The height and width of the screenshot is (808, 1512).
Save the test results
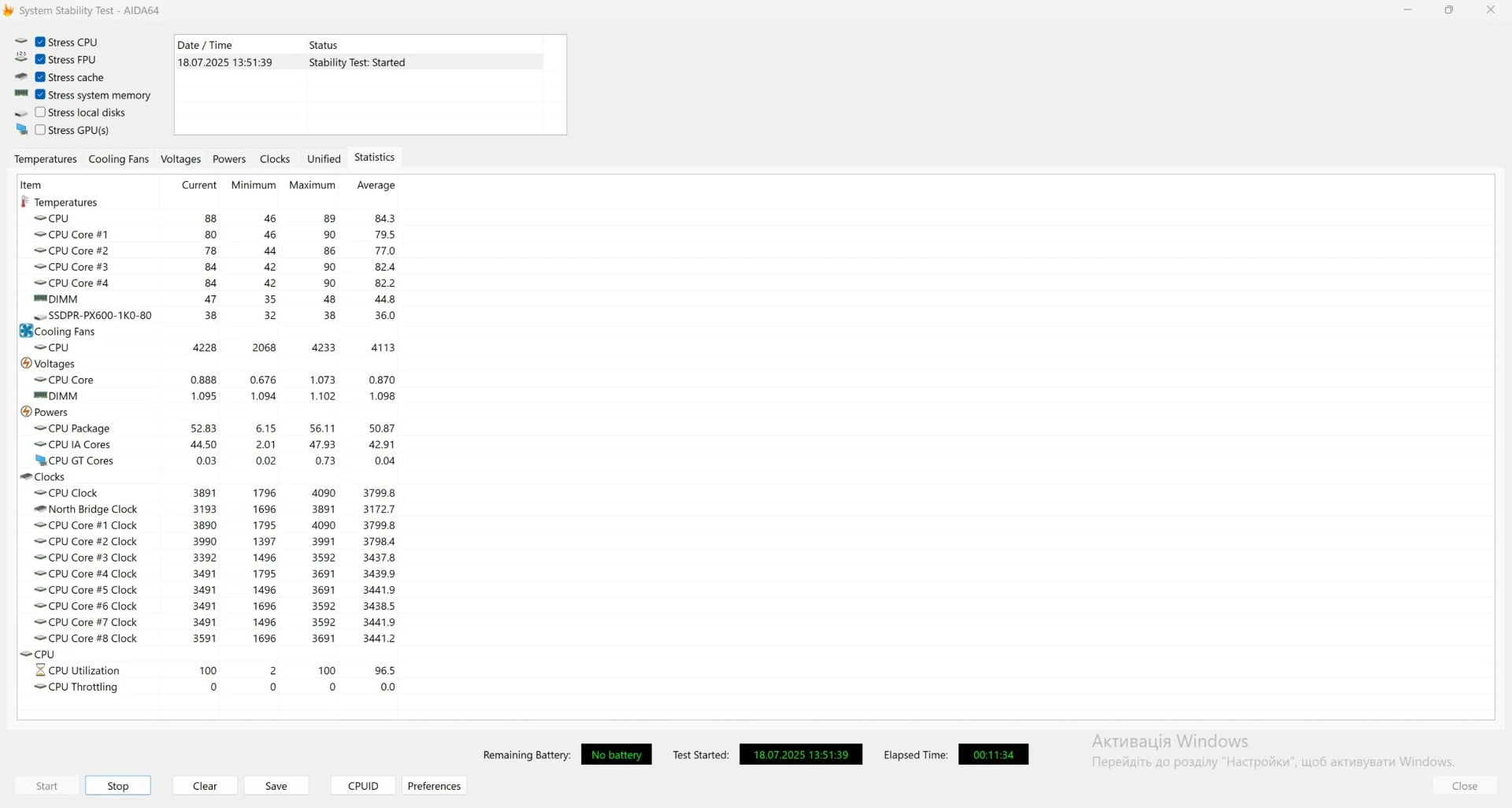(276, 786)
